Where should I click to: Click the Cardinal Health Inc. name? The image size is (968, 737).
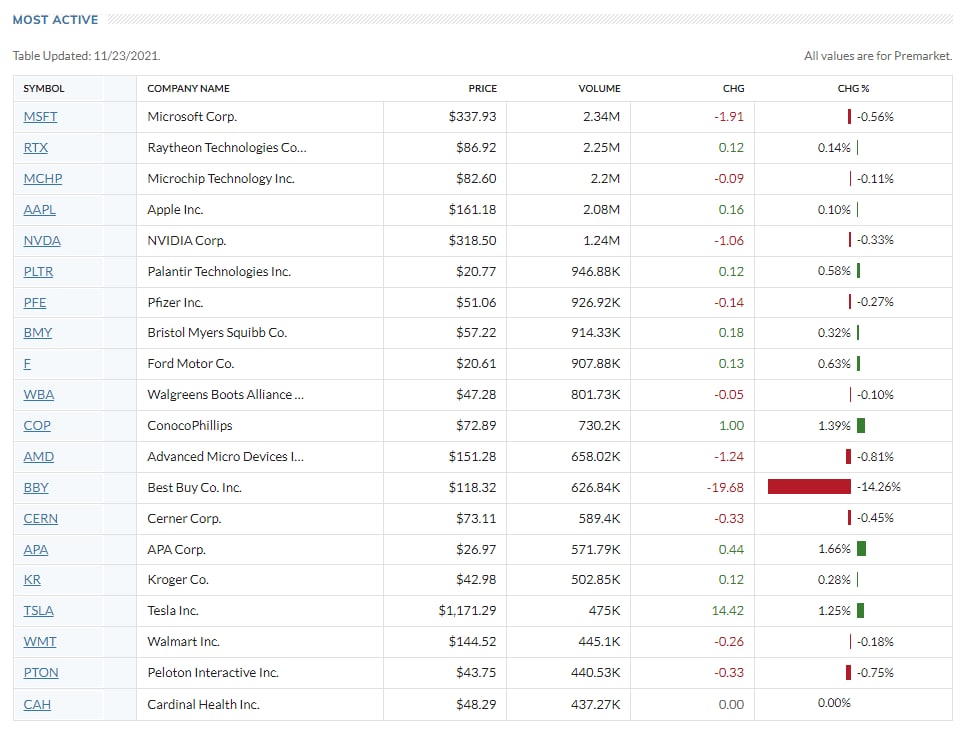203,704
